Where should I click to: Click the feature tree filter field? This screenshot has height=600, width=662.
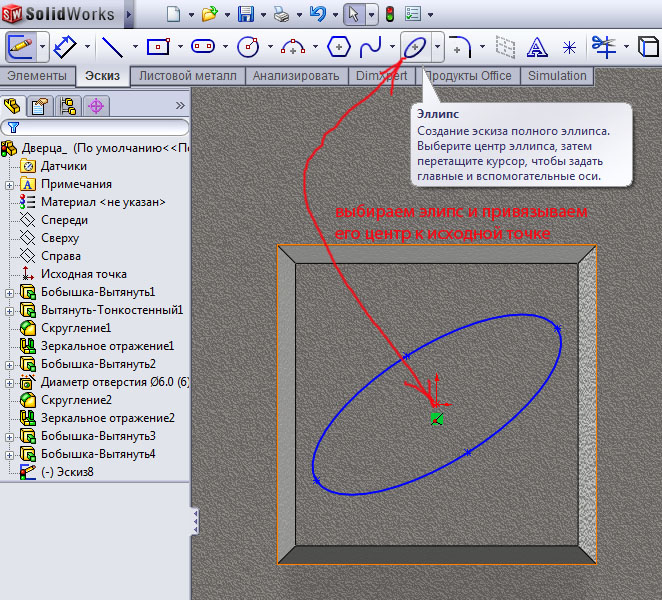tap(100, 128)
